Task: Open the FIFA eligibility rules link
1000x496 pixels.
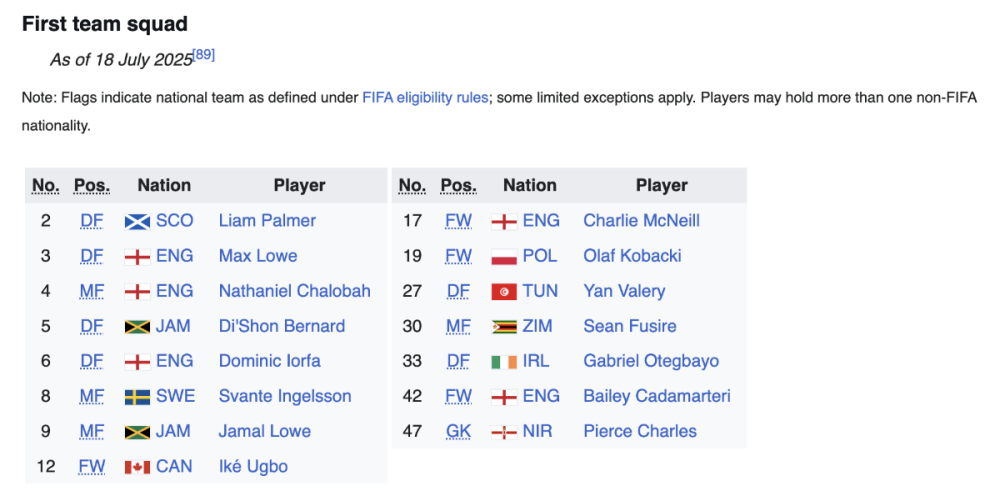Action: point(425,98)
